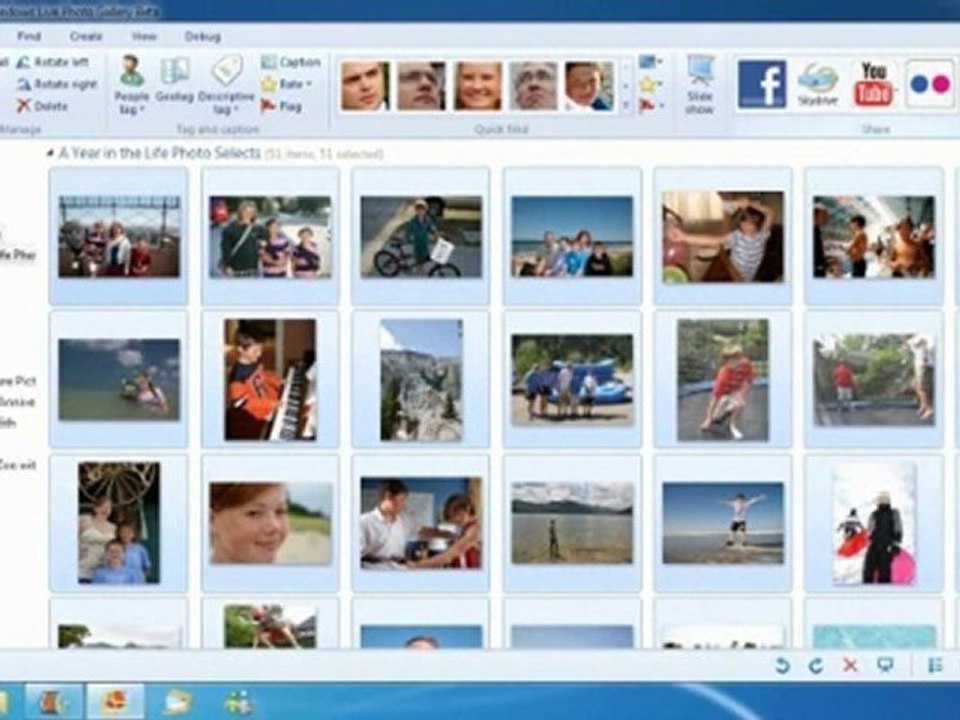This screenshot has width=960, height=720.
Task: Click Rotate right in the Manage group
Action: click(x=57, y=84)
